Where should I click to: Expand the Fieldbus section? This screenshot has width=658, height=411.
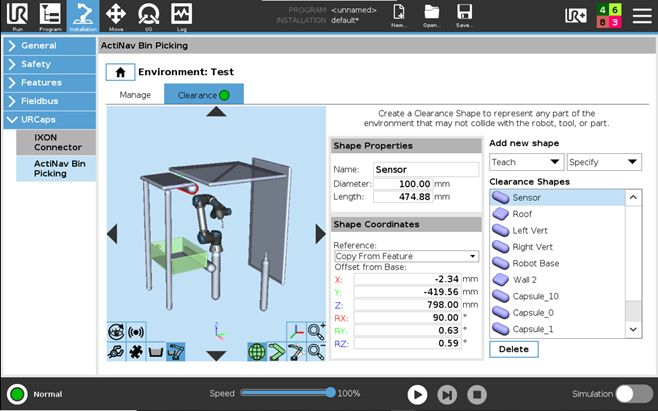tap(50, 101)
